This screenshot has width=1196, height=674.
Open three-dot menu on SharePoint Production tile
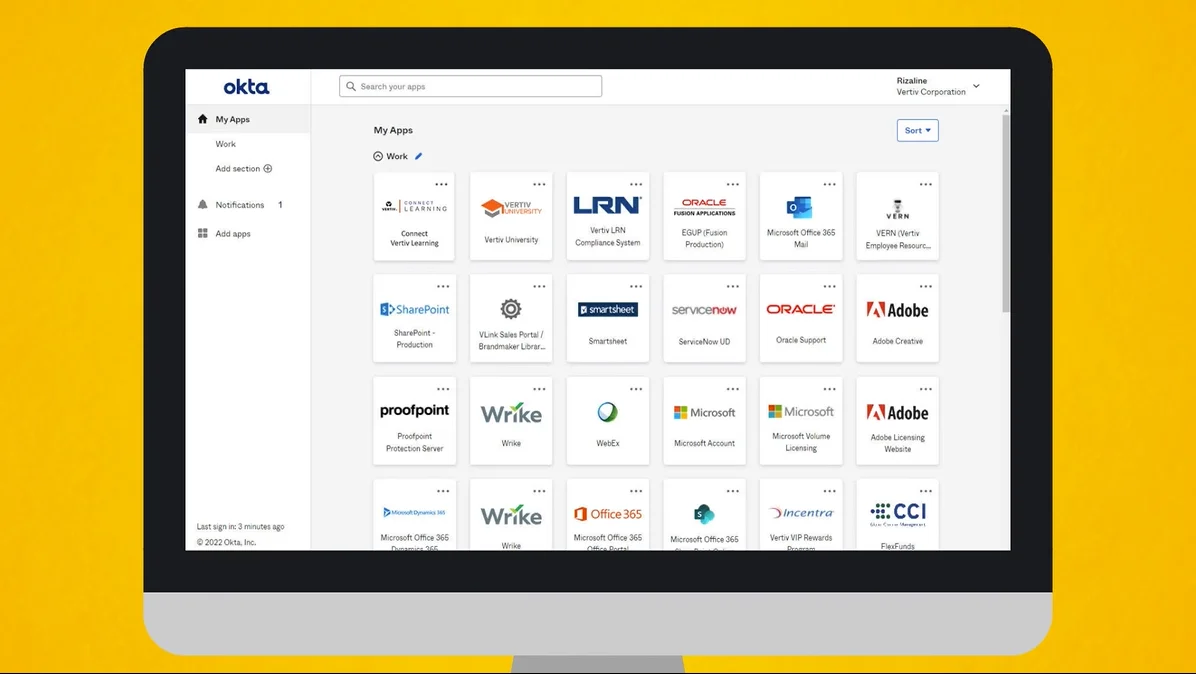442,287
